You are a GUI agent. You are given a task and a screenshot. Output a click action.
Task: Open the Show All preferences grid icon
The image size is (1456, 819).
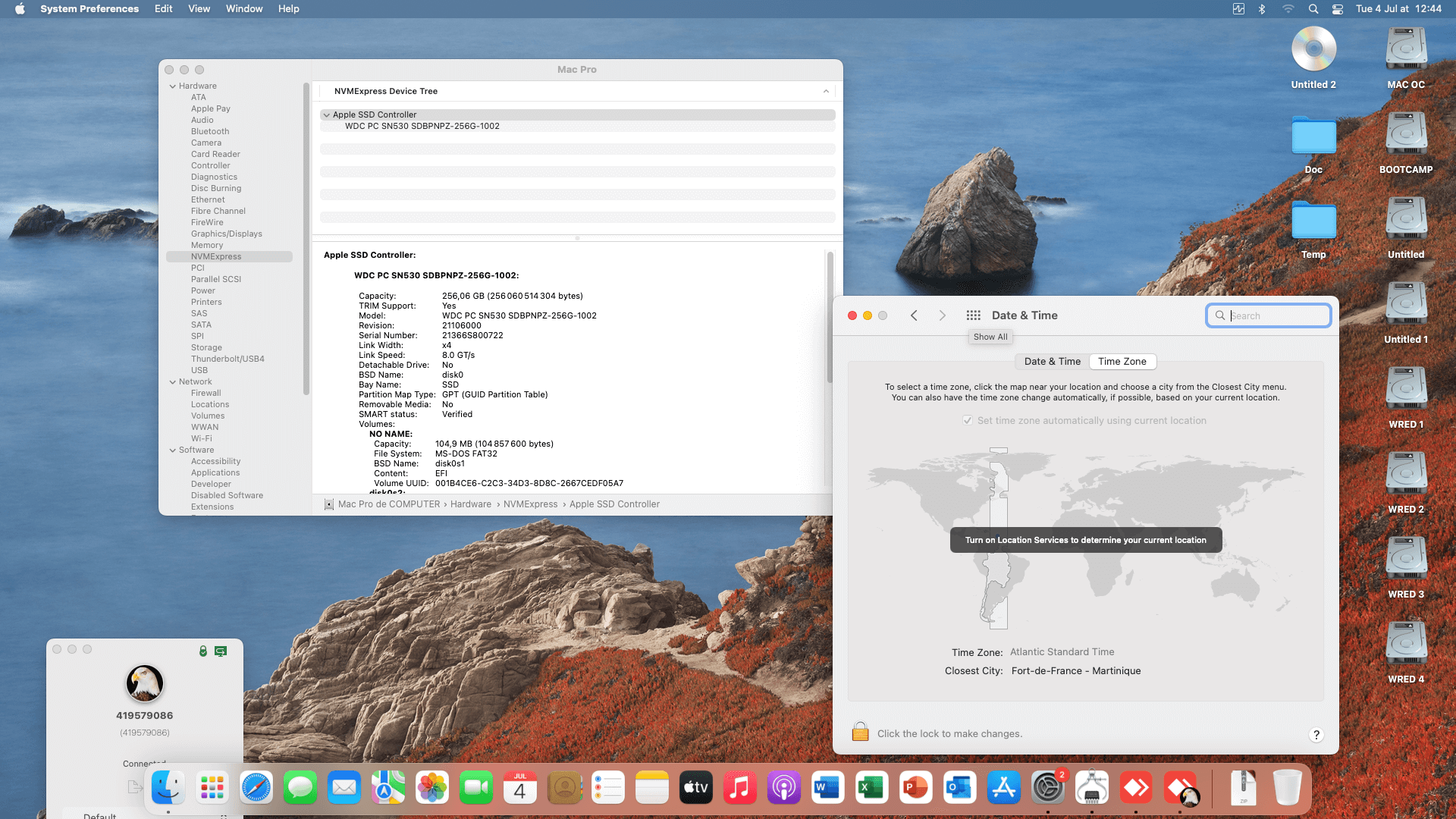[974, 315]
